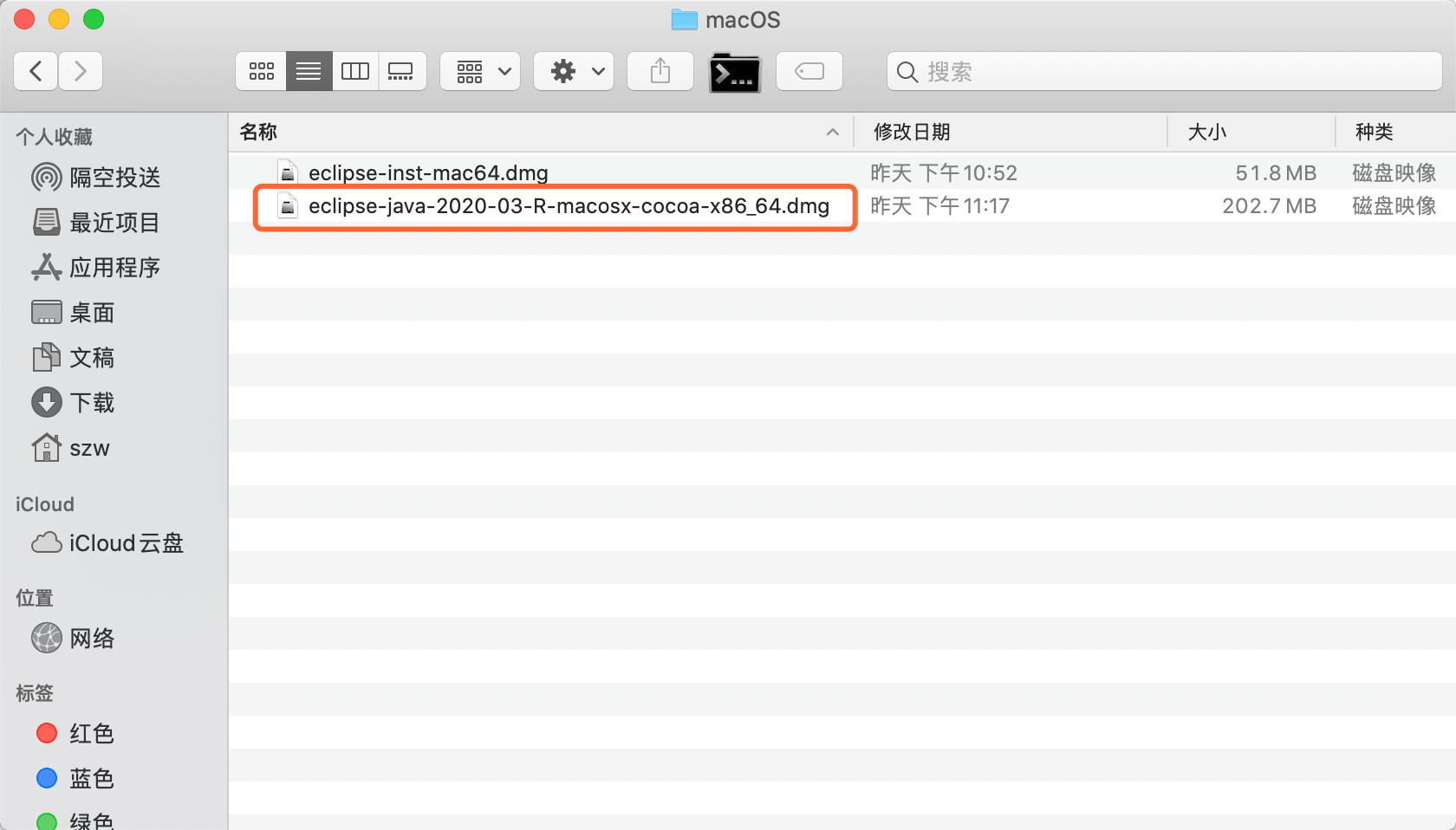The width and height of the screenshot is (1456, 830).
Task: Close the Finder window with red button
Action: click(24, 19)
